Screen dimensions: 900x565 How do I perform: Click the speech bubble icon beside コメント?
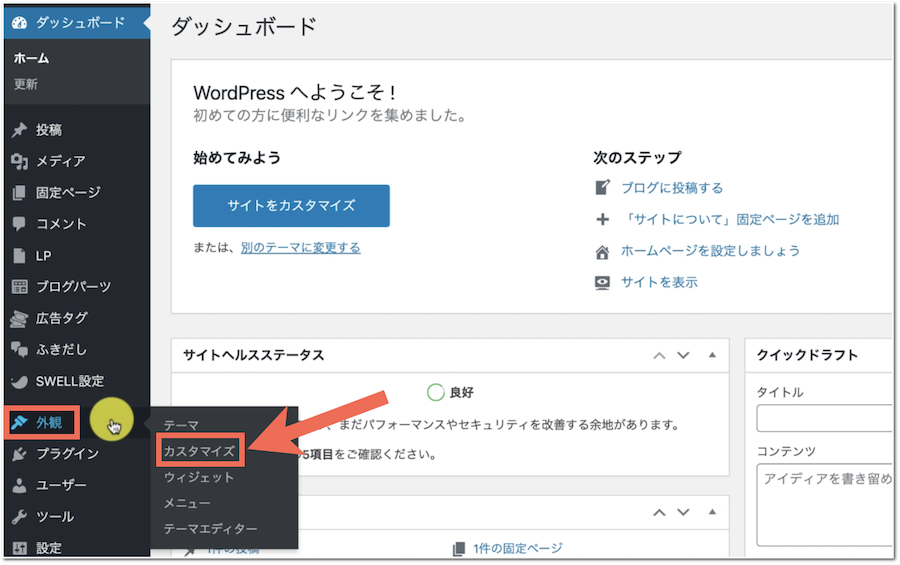click(19, 224)
